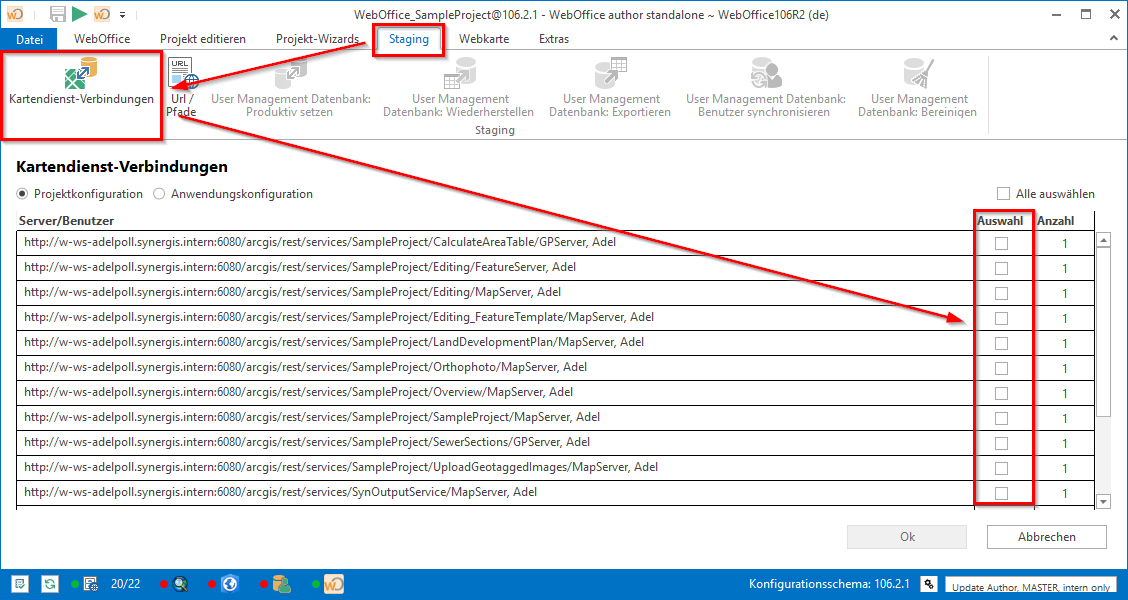This screenshot has height=600, width=1128.
Task: Click the Abbrechen button
Action: coord(1046,537)
